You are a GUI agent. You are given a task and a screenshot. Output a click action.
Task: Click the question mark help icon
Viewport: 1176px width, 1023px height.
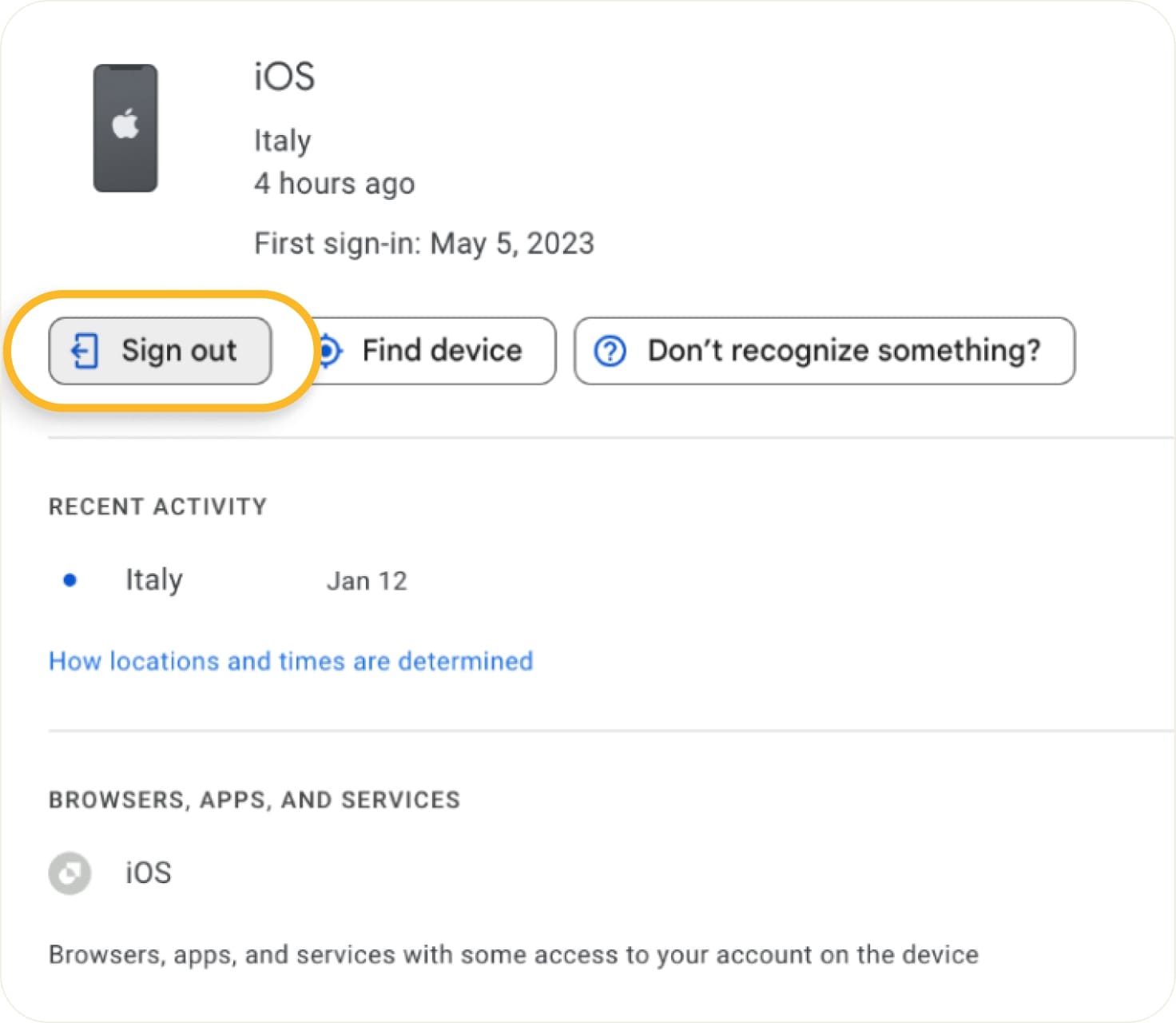(609, 351)
